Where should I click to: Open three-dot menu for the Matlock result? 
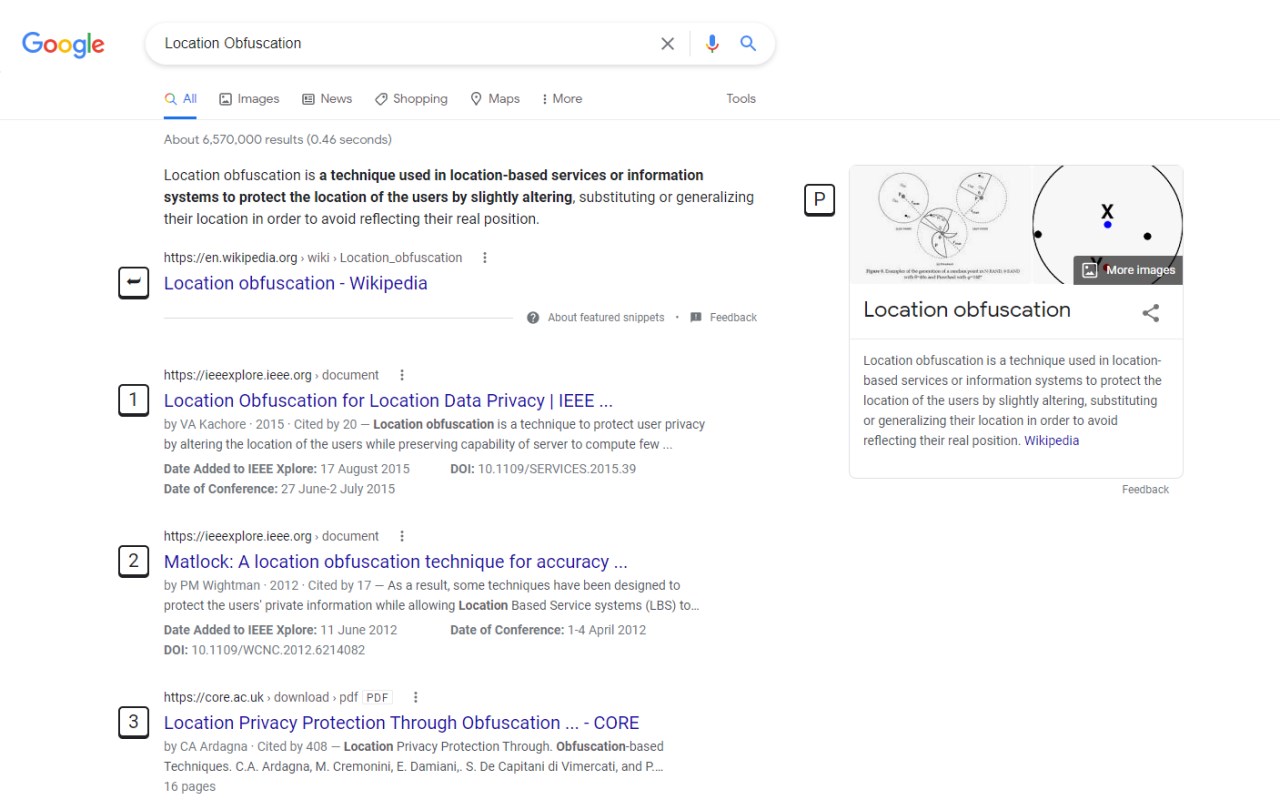click(402, 537)
